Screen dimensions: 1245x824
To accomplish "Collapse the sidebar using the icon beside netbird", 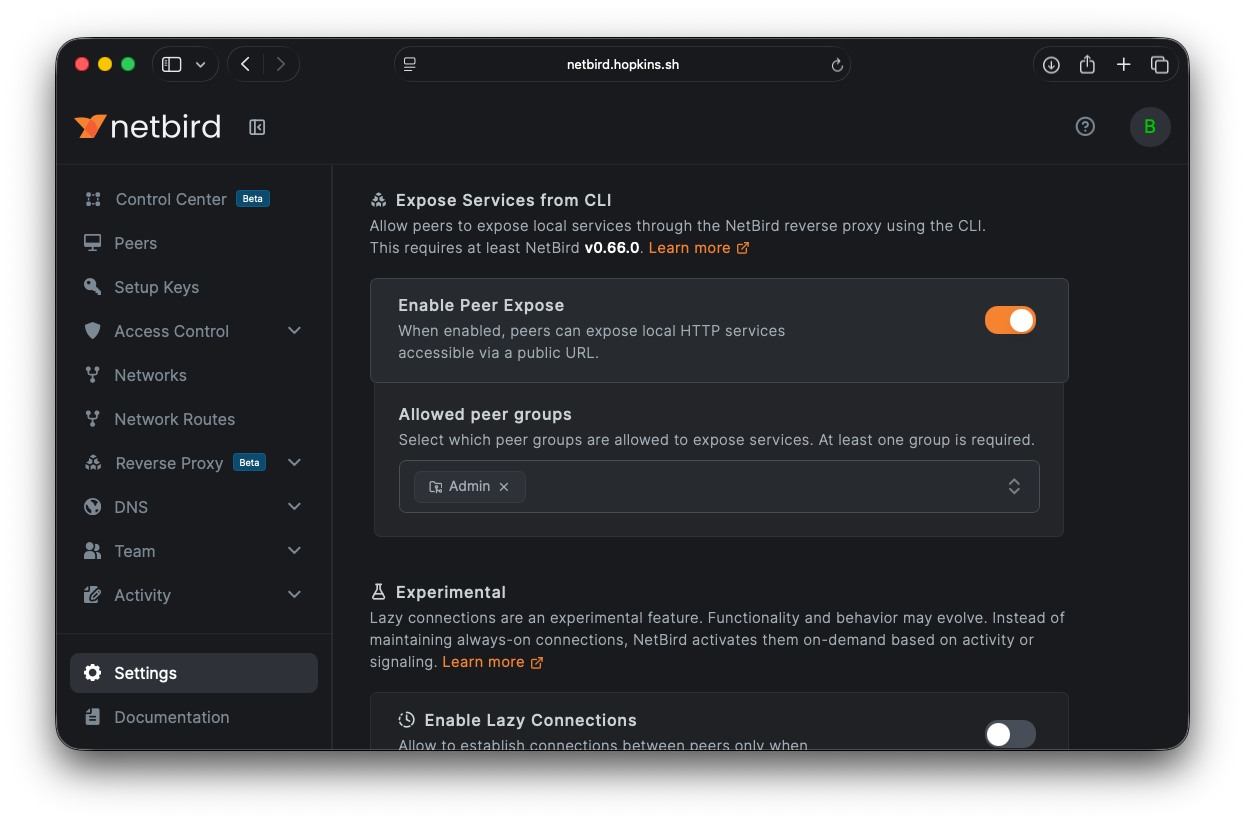I will point(256,127).
